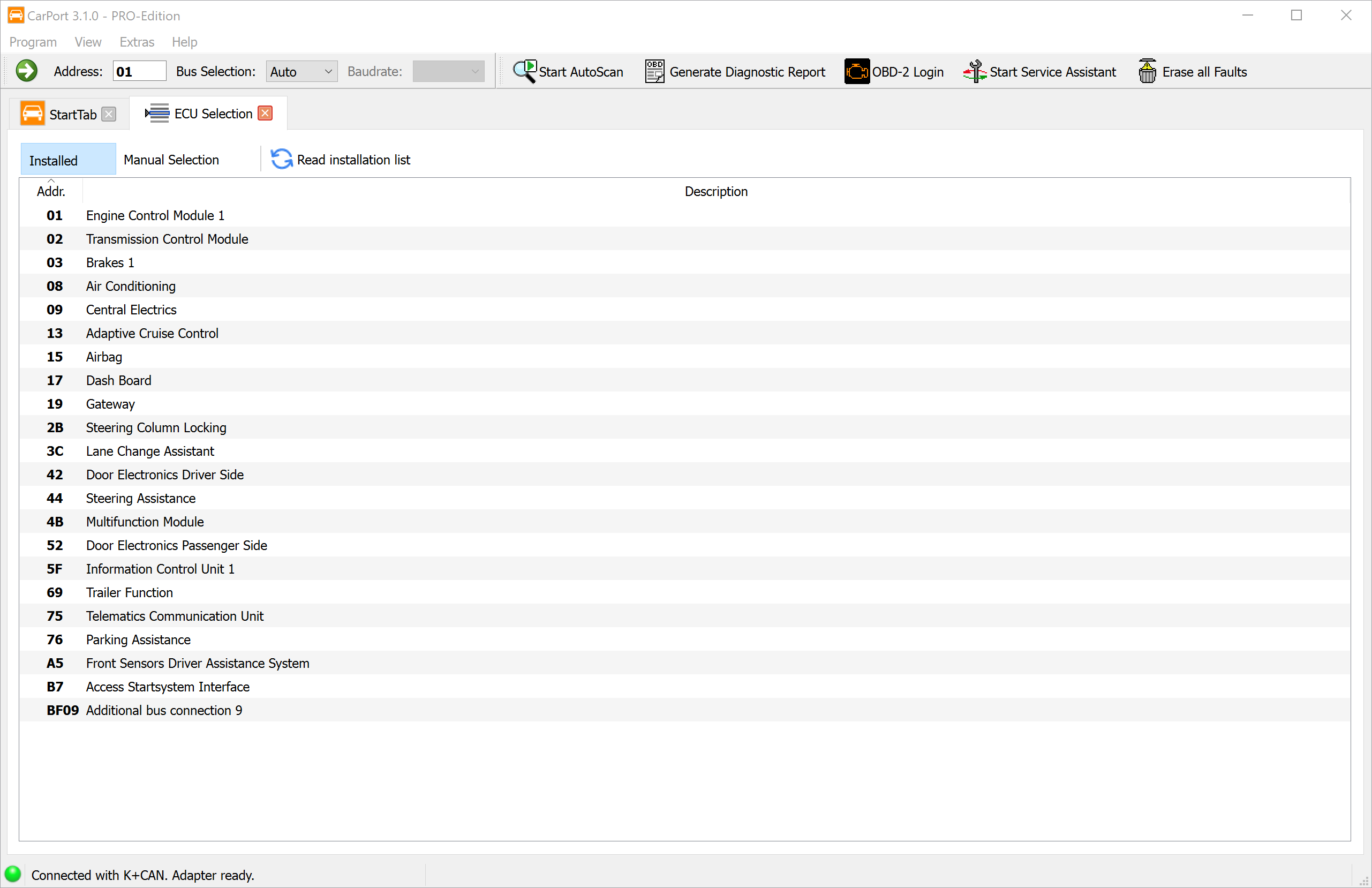The image size is (1372, 888).
Task: Open OBD-2 Login engine icon
Action: pyautogui.click(x=857, y=71)
